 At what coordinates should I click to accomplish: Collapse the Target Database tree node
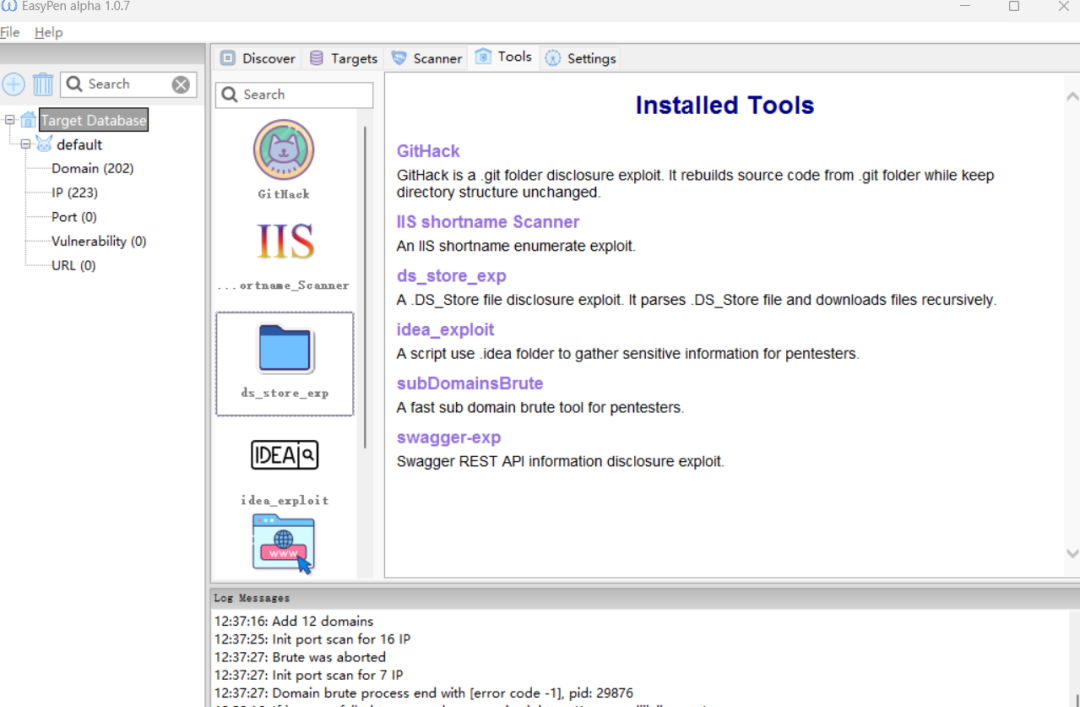click(10, 120)
